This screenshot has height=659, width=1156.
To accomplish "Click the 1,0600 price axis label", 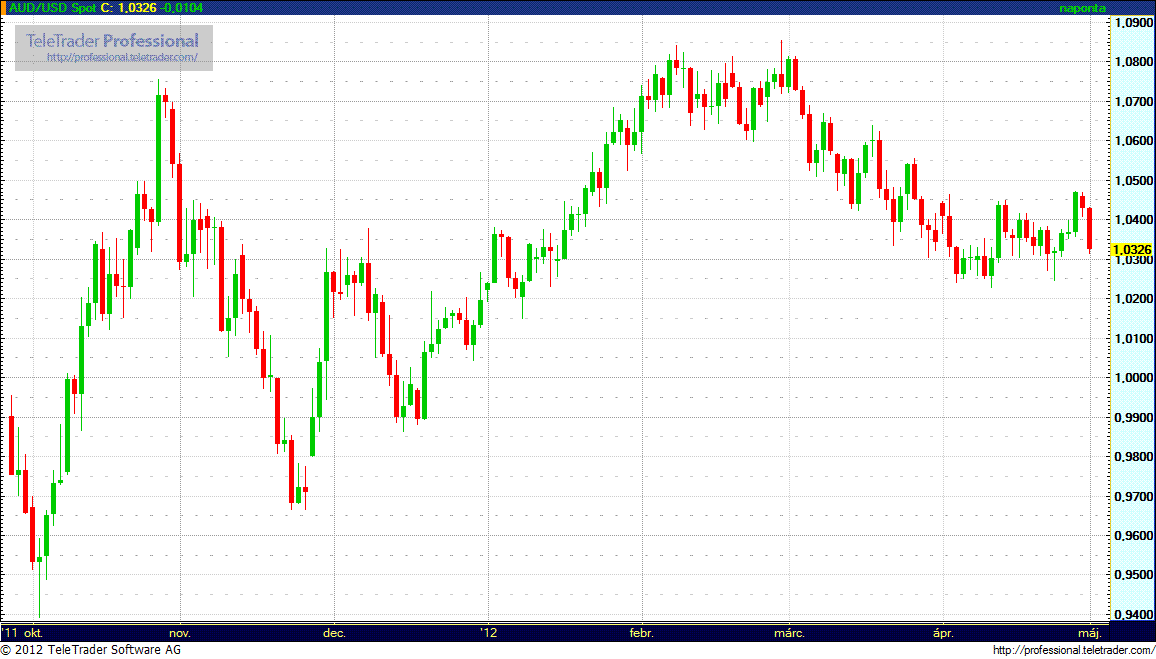I will [x=1133, y=141].
